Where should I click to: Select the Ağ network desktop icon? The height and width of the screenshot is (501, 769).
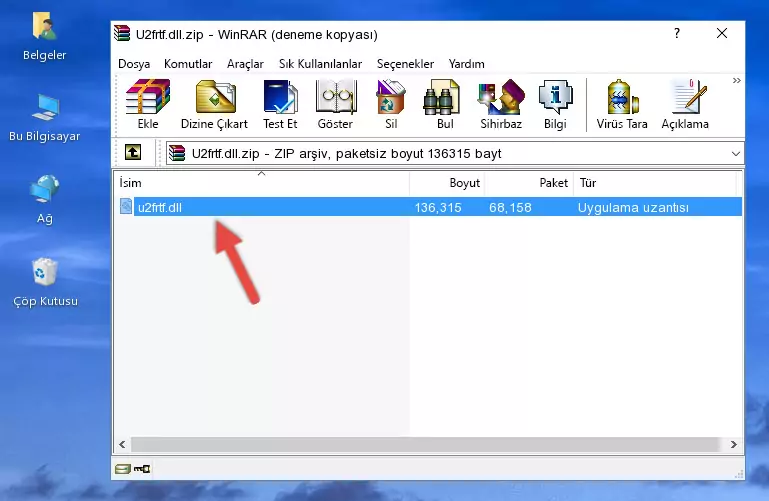[x=44, y=200]
